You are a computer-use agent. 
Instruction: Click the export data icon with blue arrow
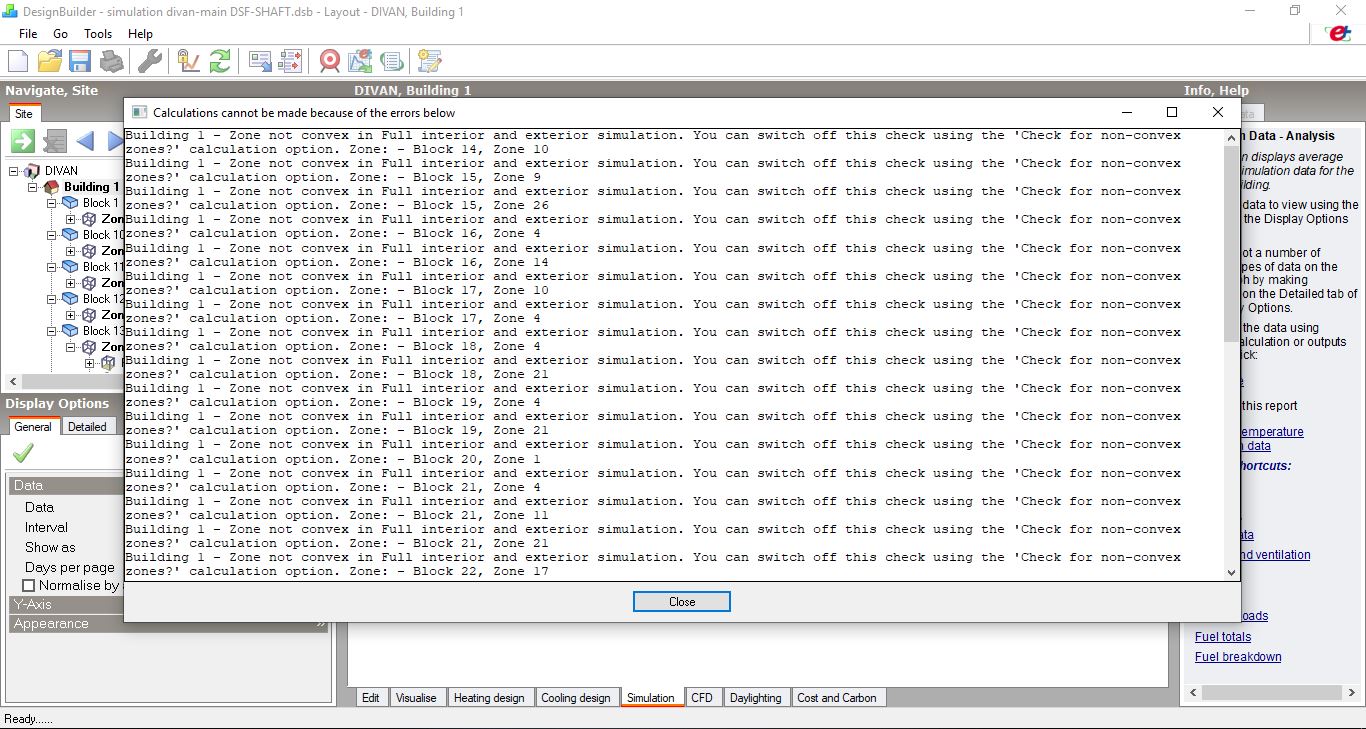coord(261,61)
